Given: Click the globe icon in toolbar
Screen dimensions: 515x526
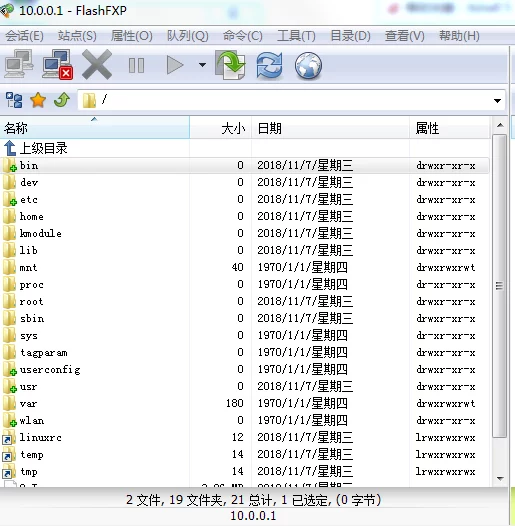Looking at the screenshot, I should coord(308,65).
